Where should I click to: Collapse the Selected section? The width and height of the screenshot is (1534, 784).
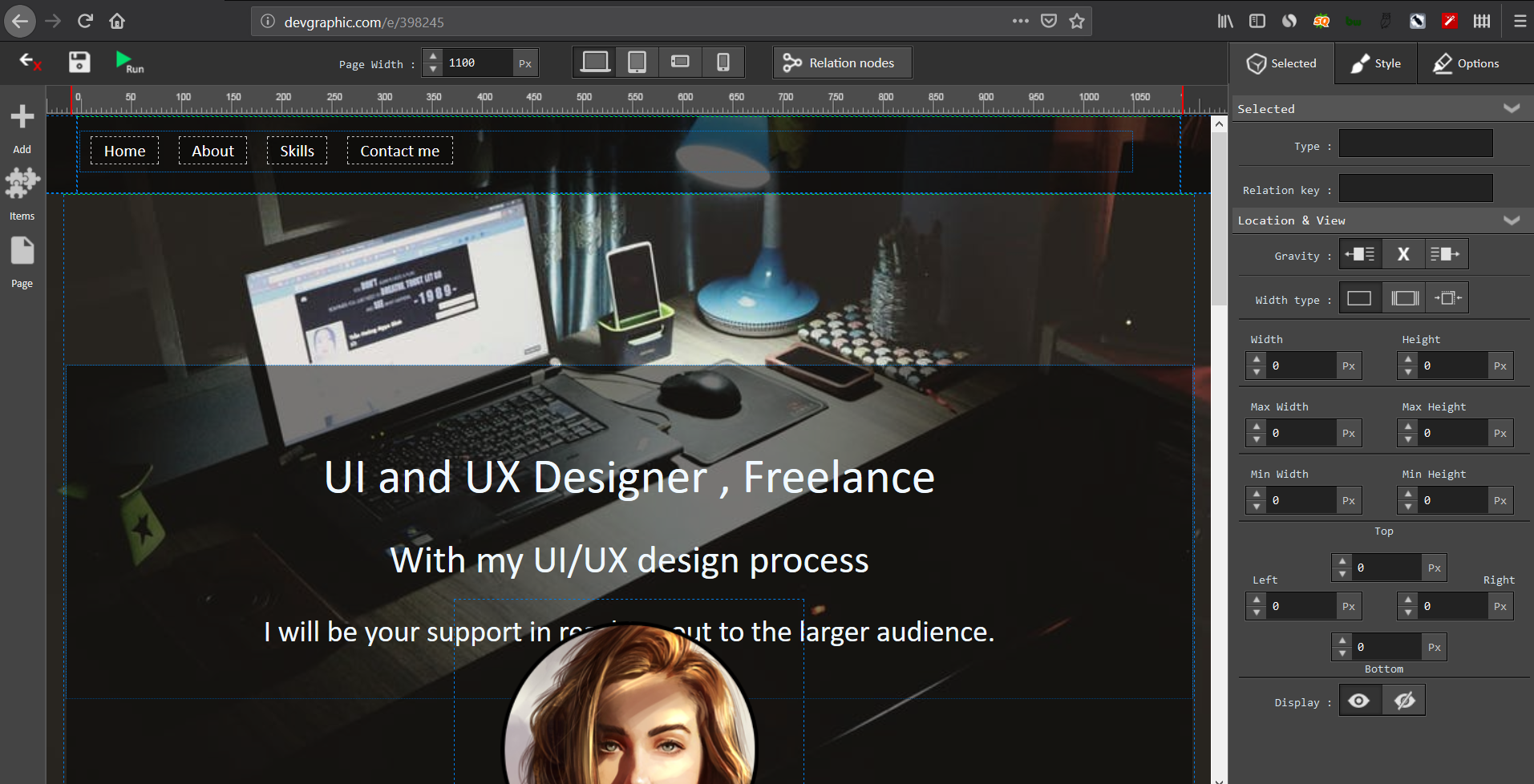[1512, 108]
